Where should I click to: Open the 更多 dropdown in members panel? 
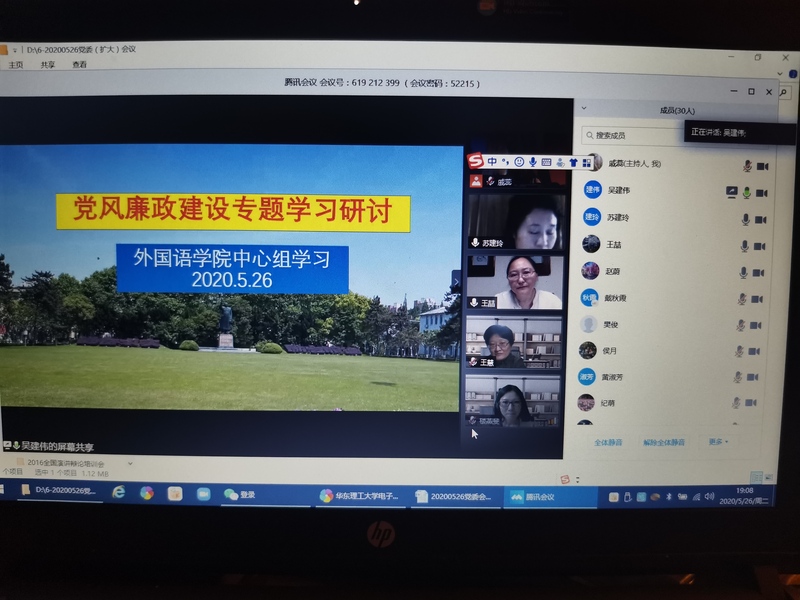tap(717, 441)
